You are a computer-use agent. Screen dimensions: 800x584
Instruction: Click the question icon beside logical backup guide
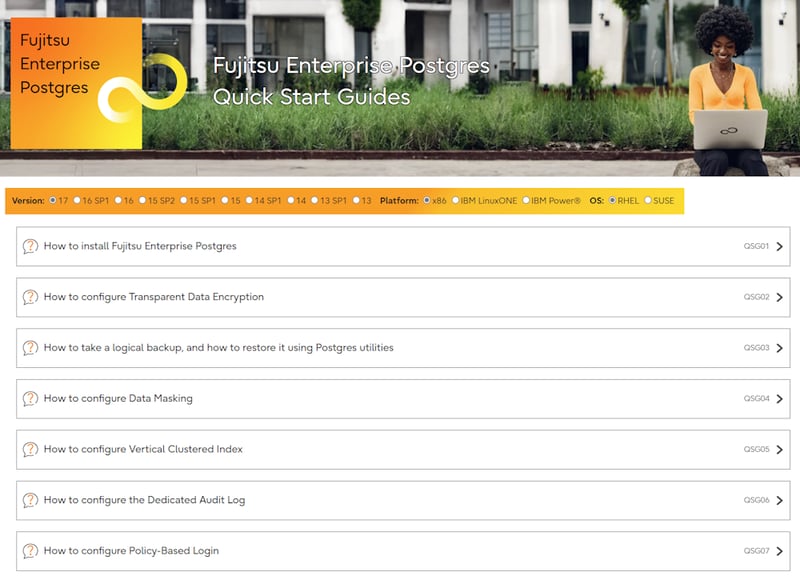[x=30, y=348]
